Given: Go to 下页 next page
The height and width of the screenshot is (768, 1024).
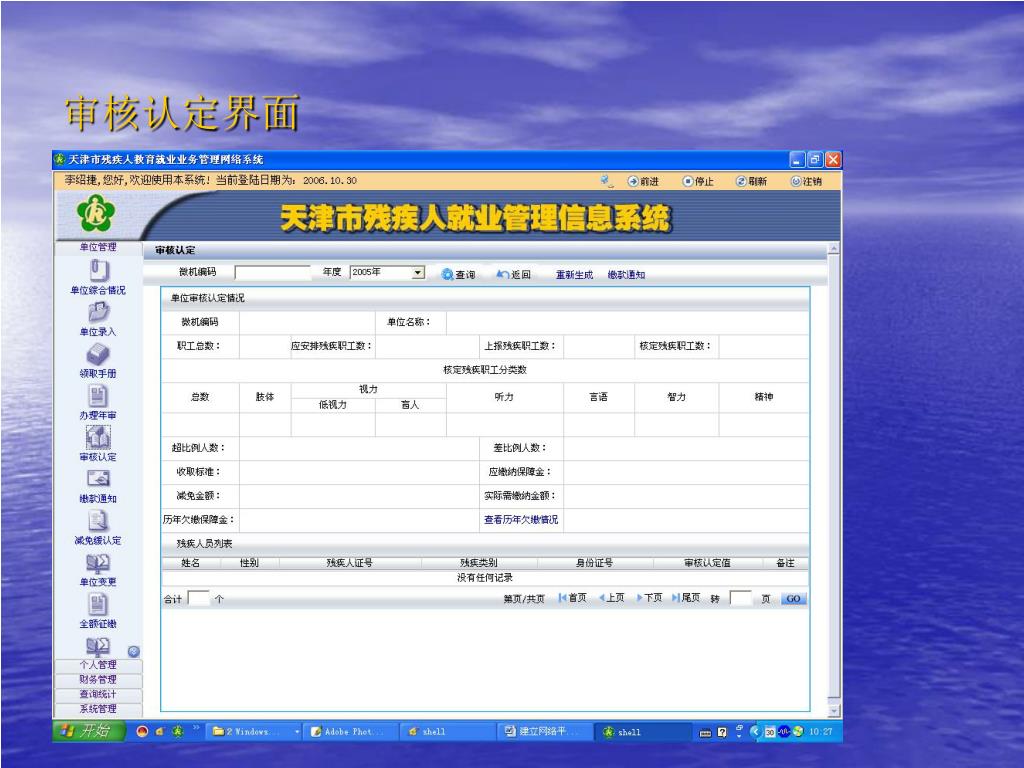Looking at the screenshot, I should (x=649, y=598).
